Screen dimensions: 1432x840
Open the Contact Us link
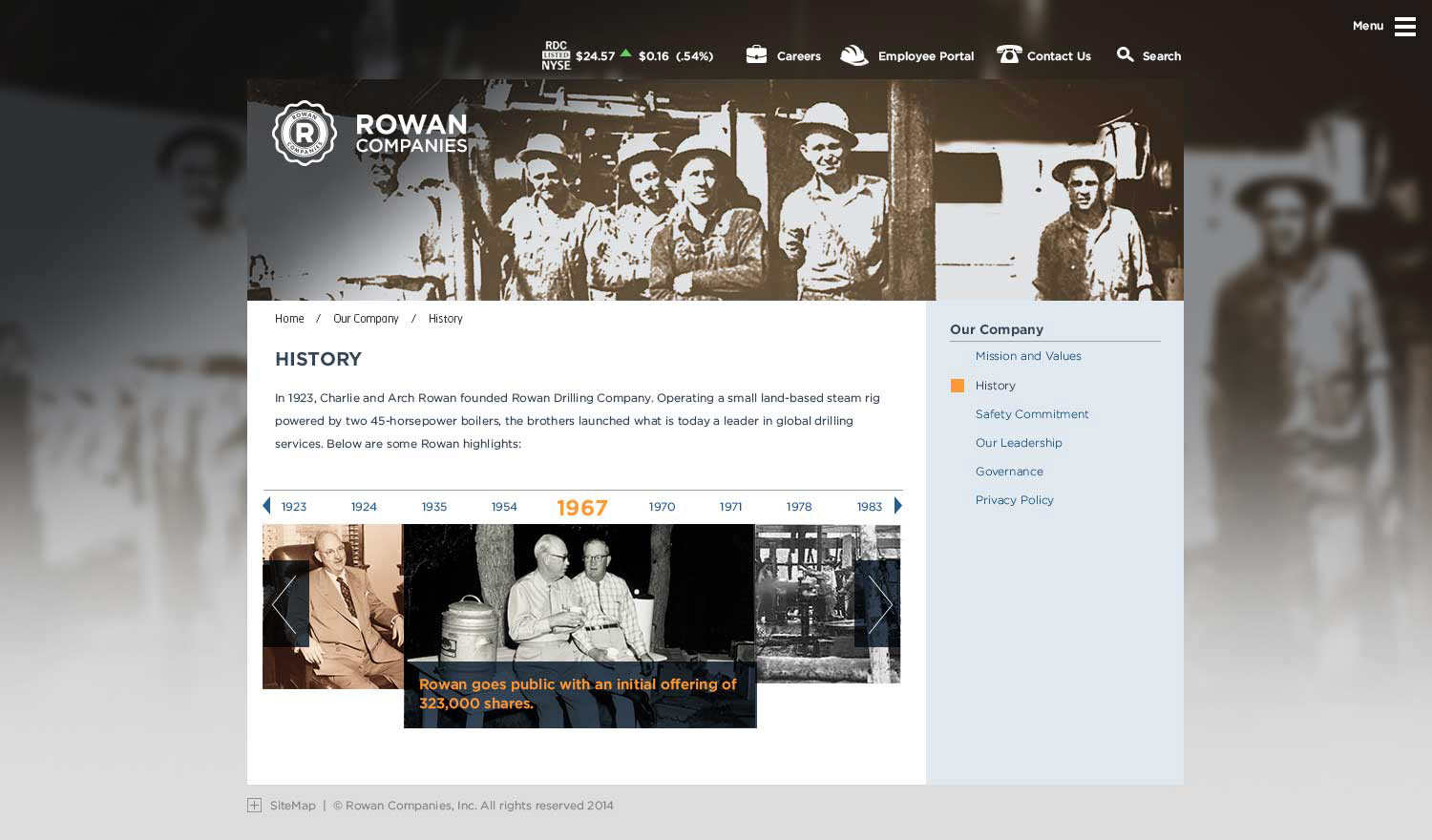tap(1059, 56)
